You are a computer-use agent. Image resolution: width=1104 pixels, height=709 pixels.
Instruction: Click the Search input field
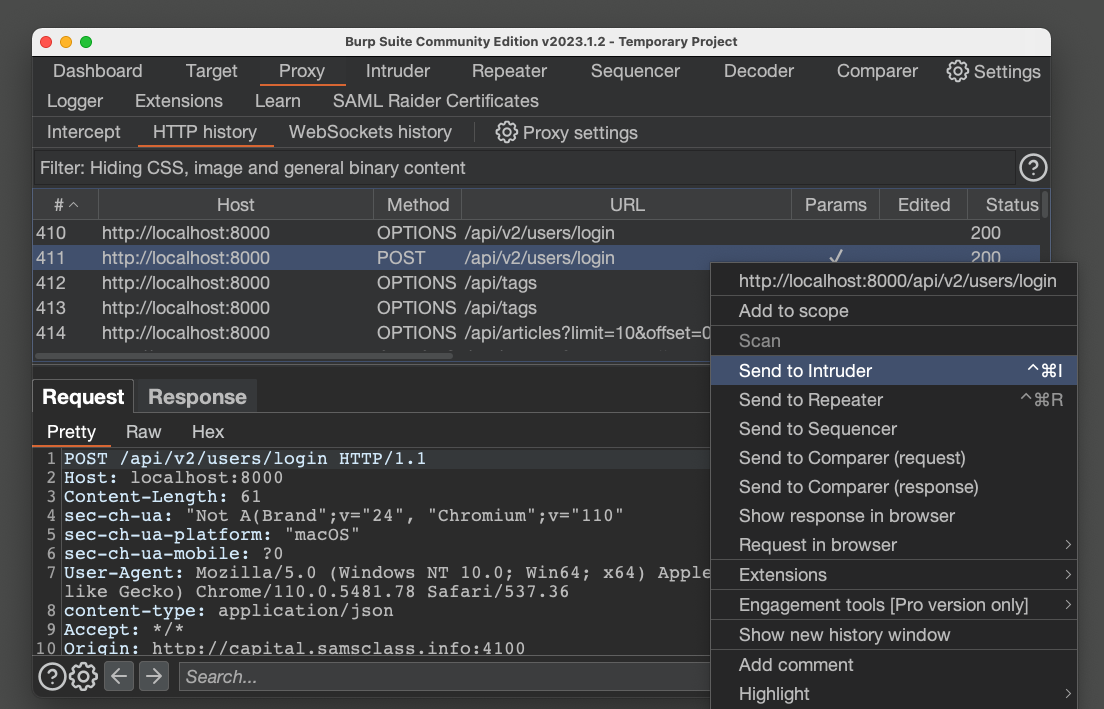(440, 677)
